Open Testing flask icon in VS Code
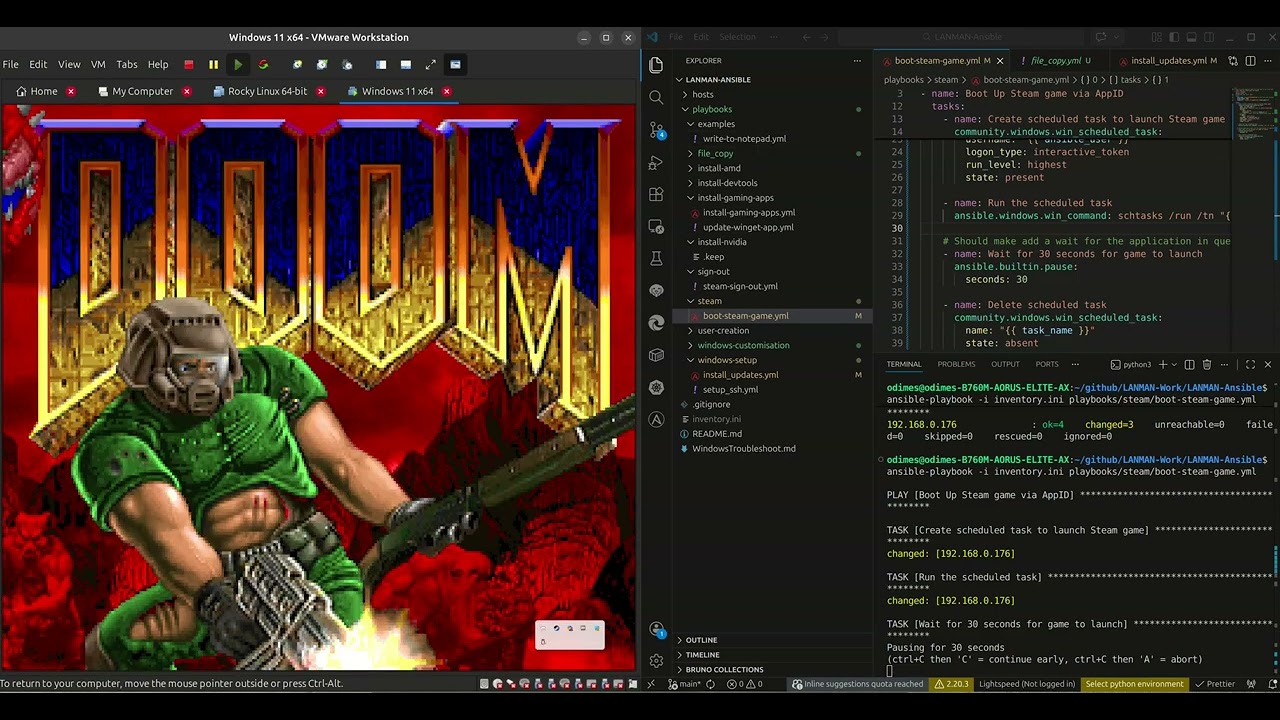Viewport: 1280px width, 720px height. point(656,258)
